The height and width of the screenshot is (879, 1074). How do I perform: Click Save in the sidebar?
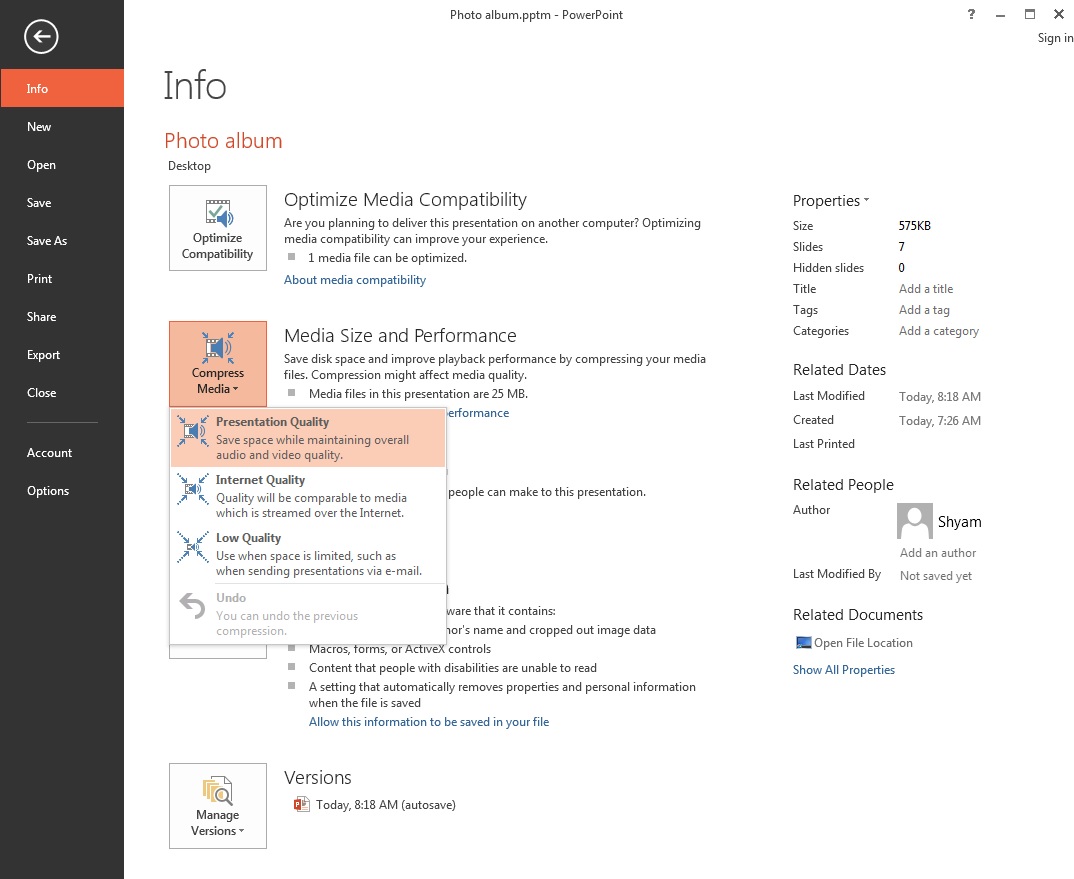[62, 203]
